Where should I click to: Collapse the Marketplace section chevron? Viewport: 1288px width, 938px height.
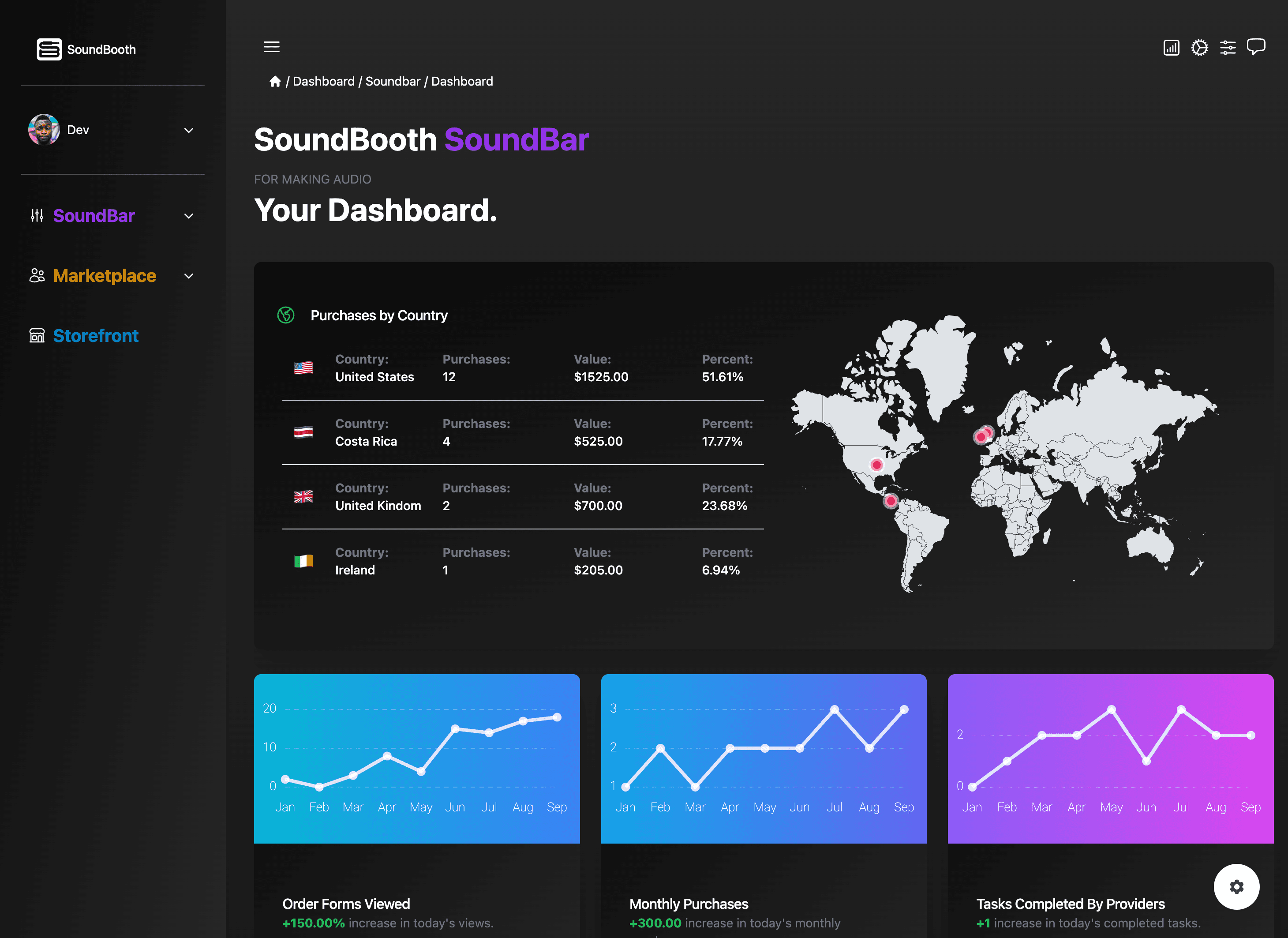tap(188, 276)
